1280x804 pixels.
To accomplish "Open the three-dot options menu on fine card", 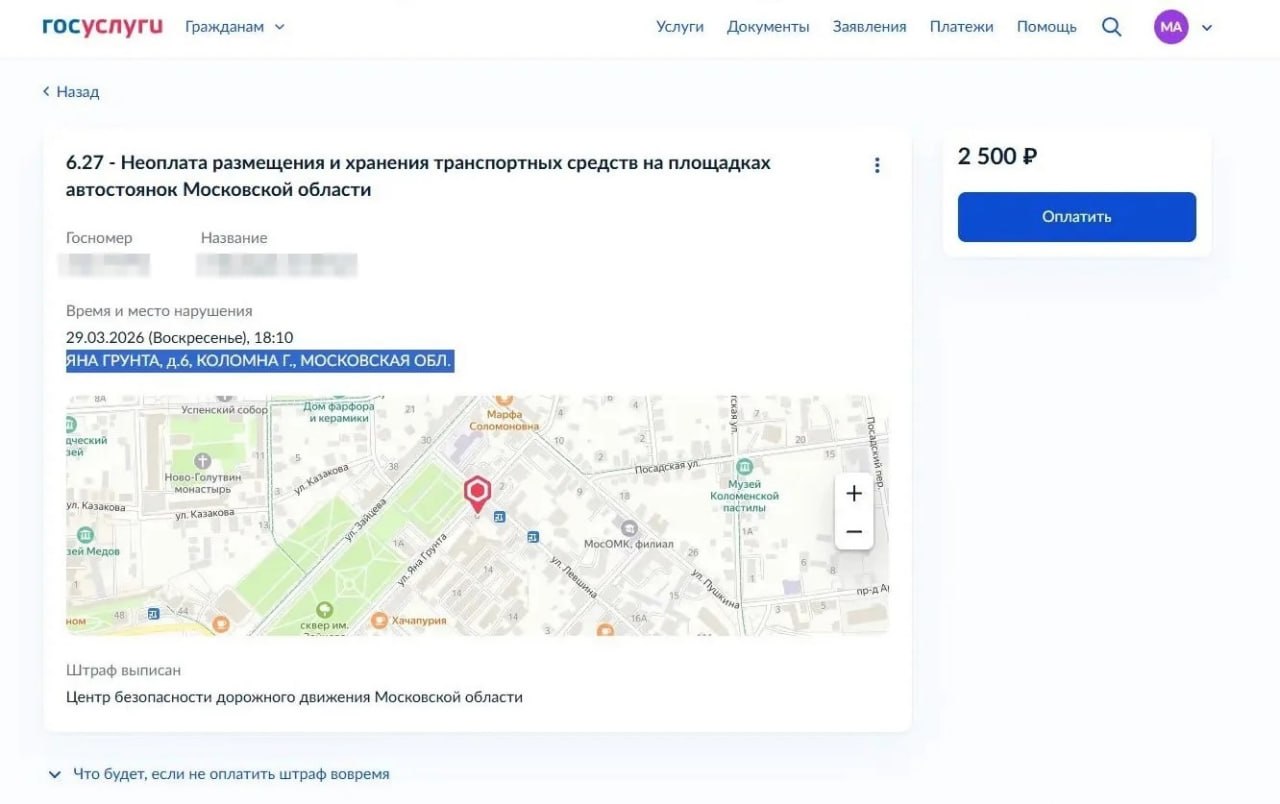I will 877,165.
